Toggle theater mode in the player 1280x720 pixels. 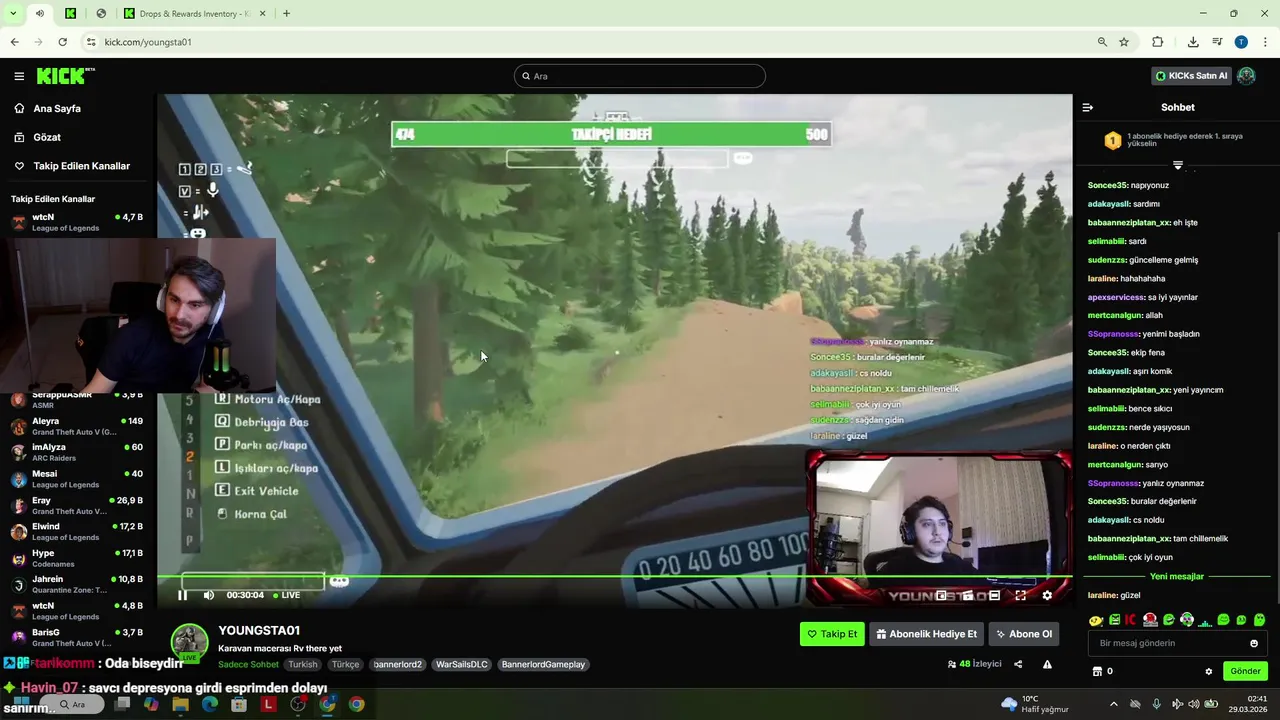coord(994,595)
